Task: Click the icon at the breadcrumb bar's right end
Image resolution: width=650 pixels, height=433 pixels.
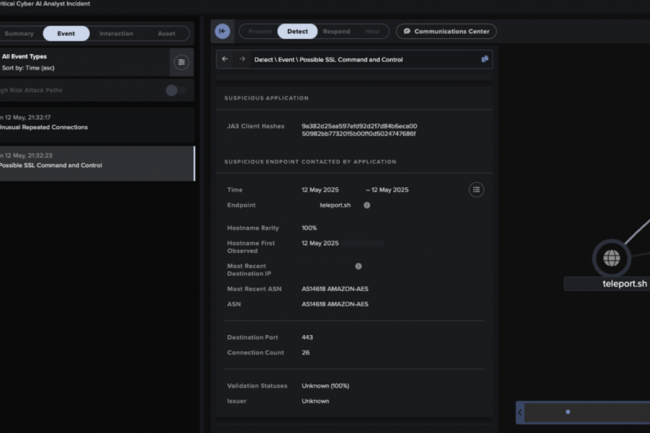Action: click(485, 60)
